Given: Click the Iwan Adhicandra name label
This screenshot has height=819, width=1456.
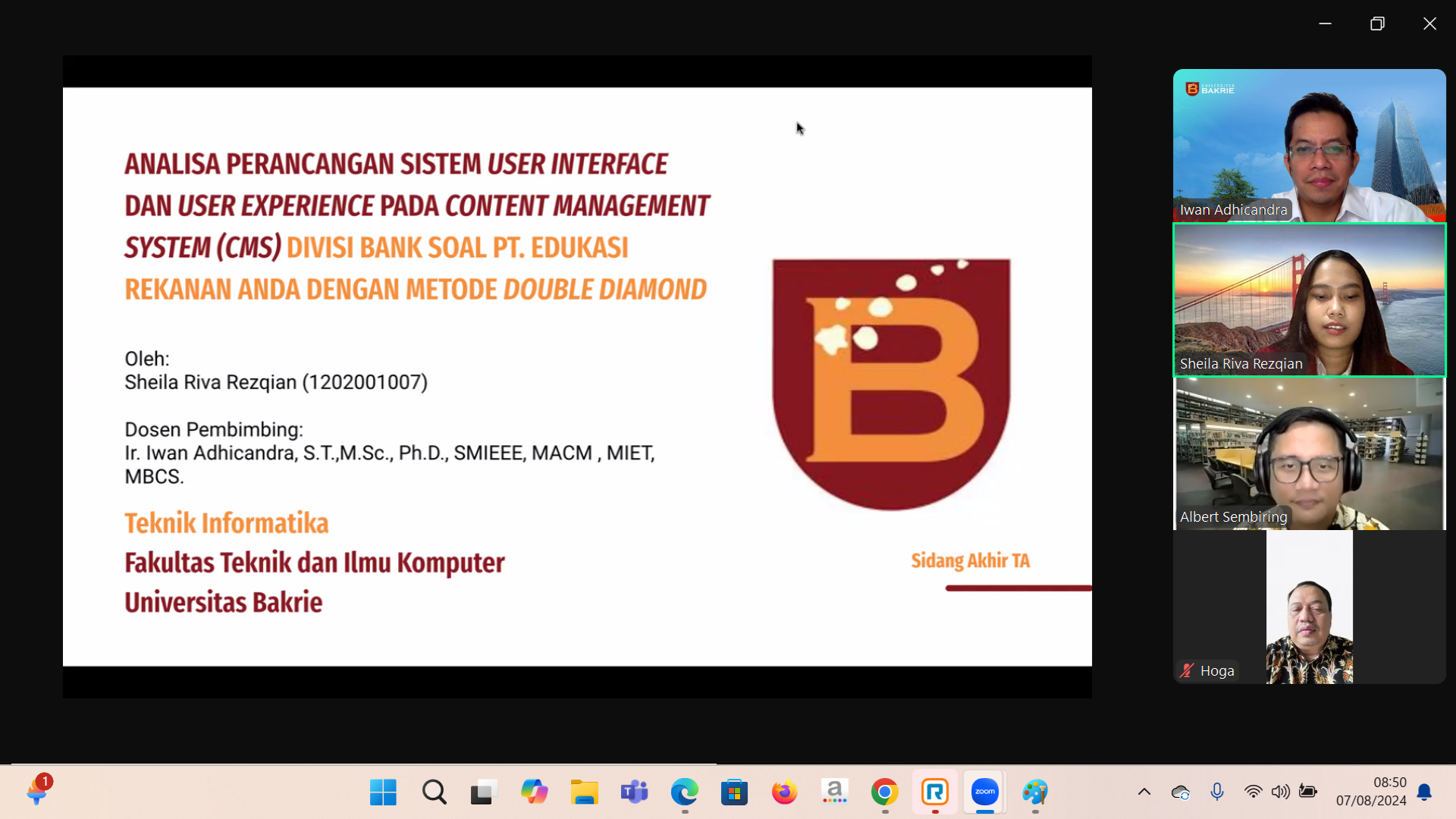Looking at the screenshot, I should [1233, 210].
